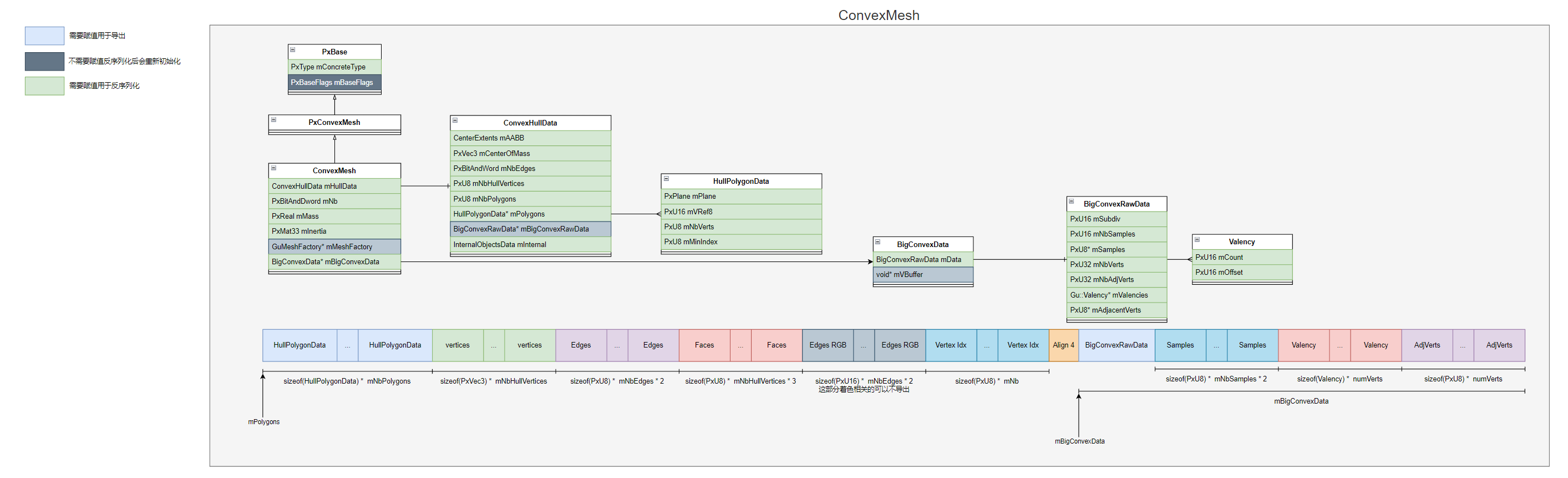Click the light green legend swatch
This screenshot has height=478, width=1568.
click(x=44, y=86)
